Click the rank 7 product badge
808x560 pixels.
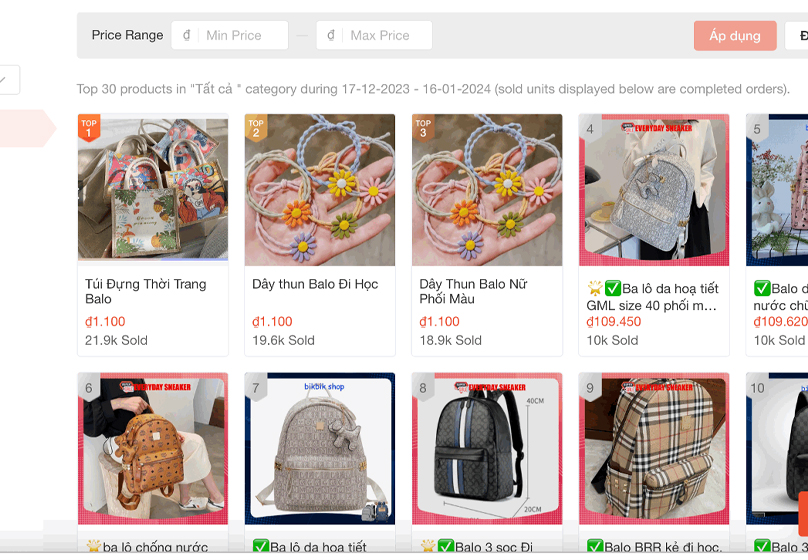pos(256,388)
